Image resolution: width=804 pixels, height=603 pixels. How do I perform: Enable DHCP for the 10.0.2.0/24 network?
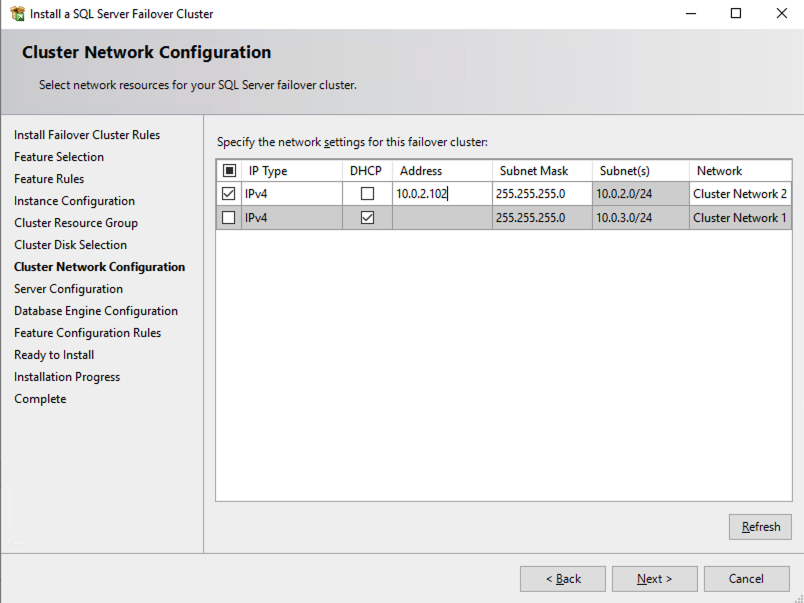367,194
